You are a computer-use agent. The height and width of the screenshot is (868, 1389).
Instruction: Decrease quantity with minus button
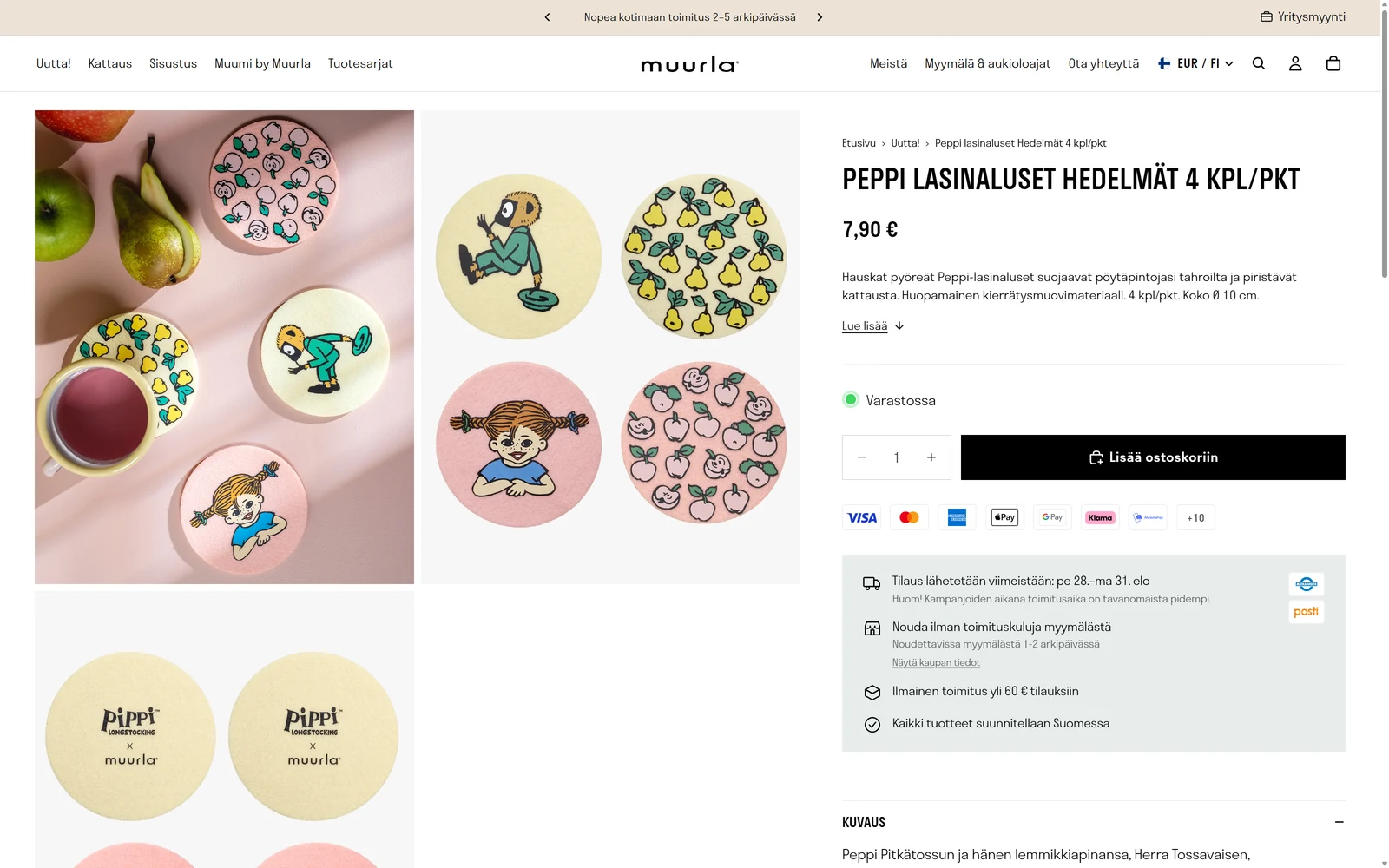[862, 457]
